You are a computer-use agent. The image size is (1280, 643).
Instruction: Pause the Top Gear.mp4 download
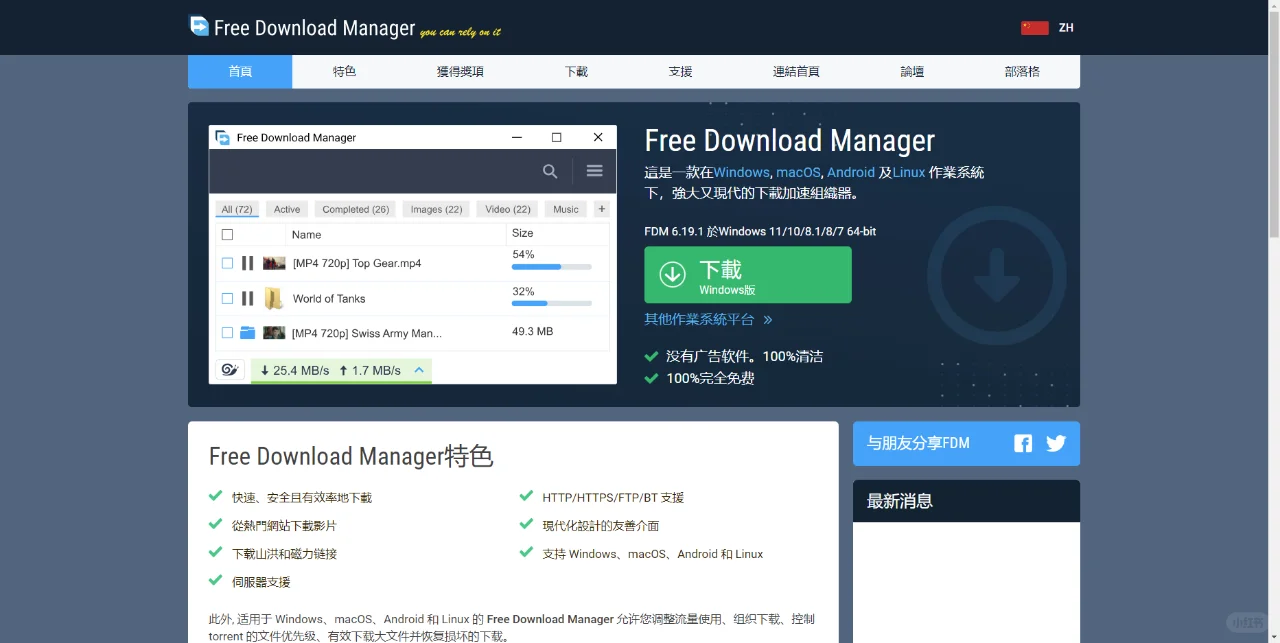(247, 263)
